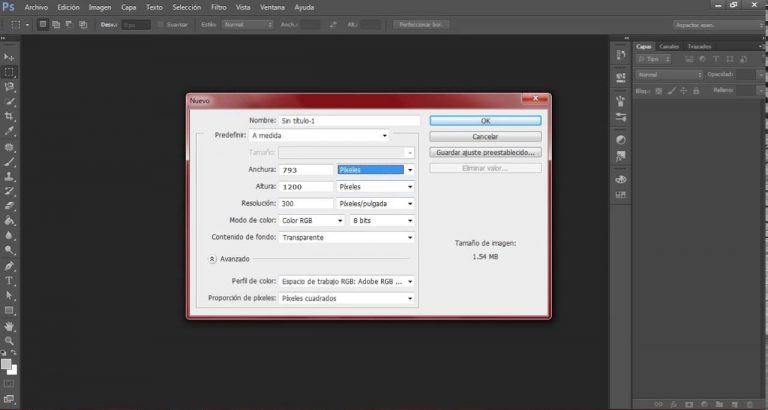Click the Anchura width input field

[x=305, y=170]
